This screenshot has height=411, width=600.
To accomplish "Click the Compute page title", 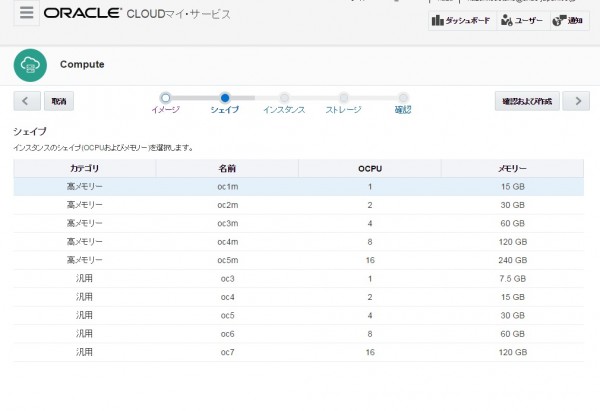I will (x=82, y=64).
